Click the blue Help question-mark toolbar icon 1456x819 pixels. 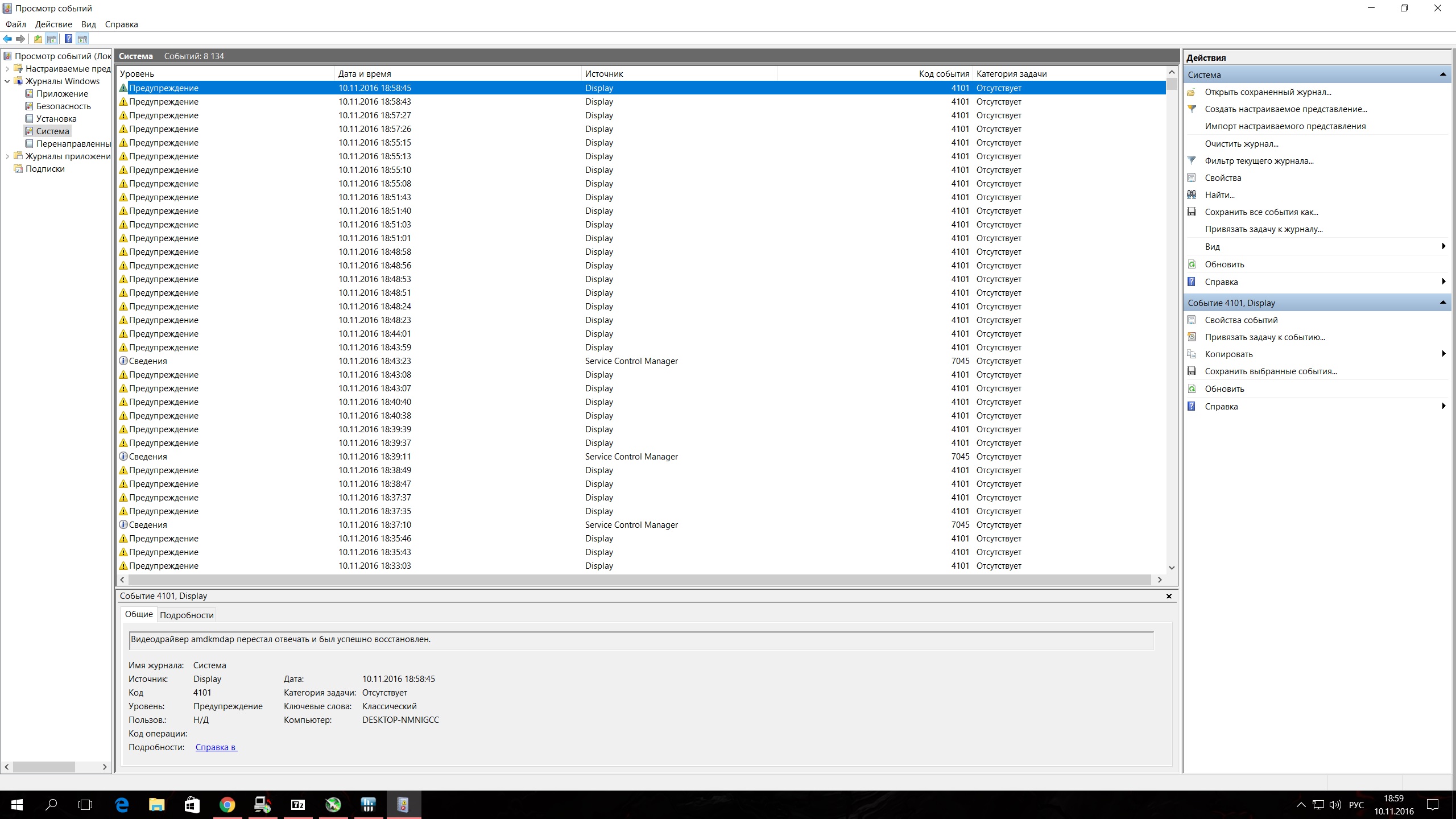point(68,39)
